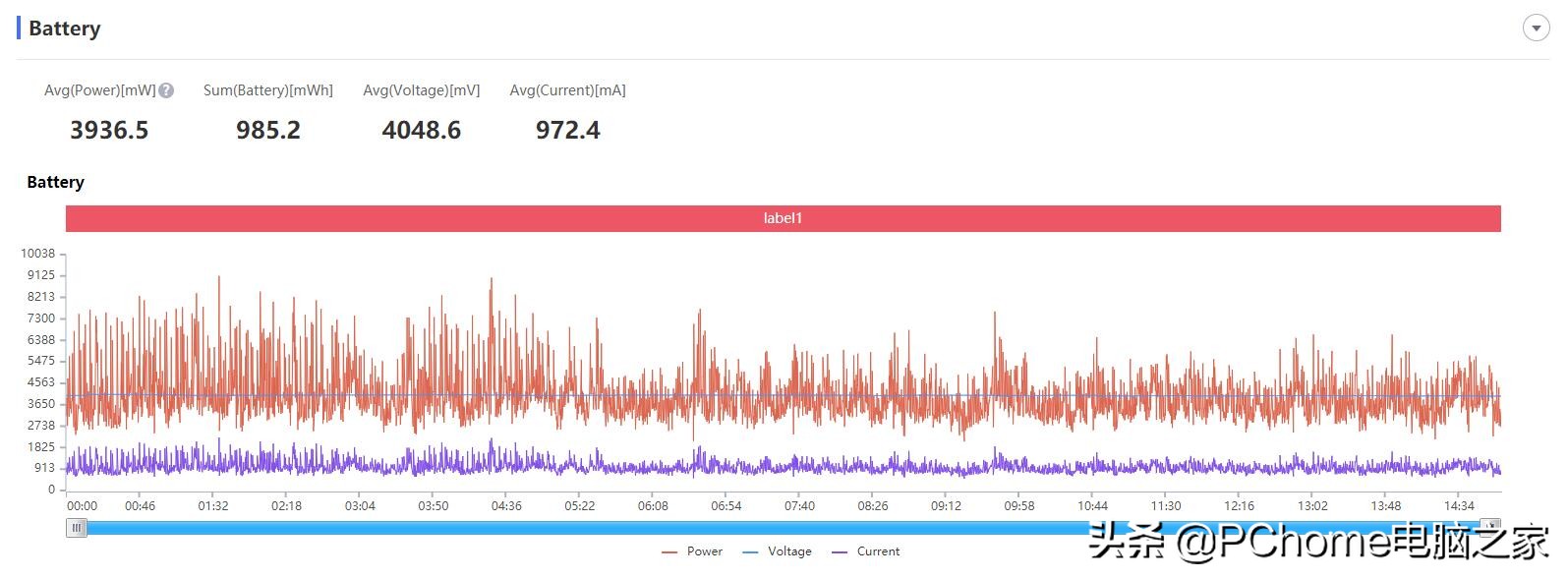
Task: Click the 11:30 x-axis time label
Action: coord(1166,506)
